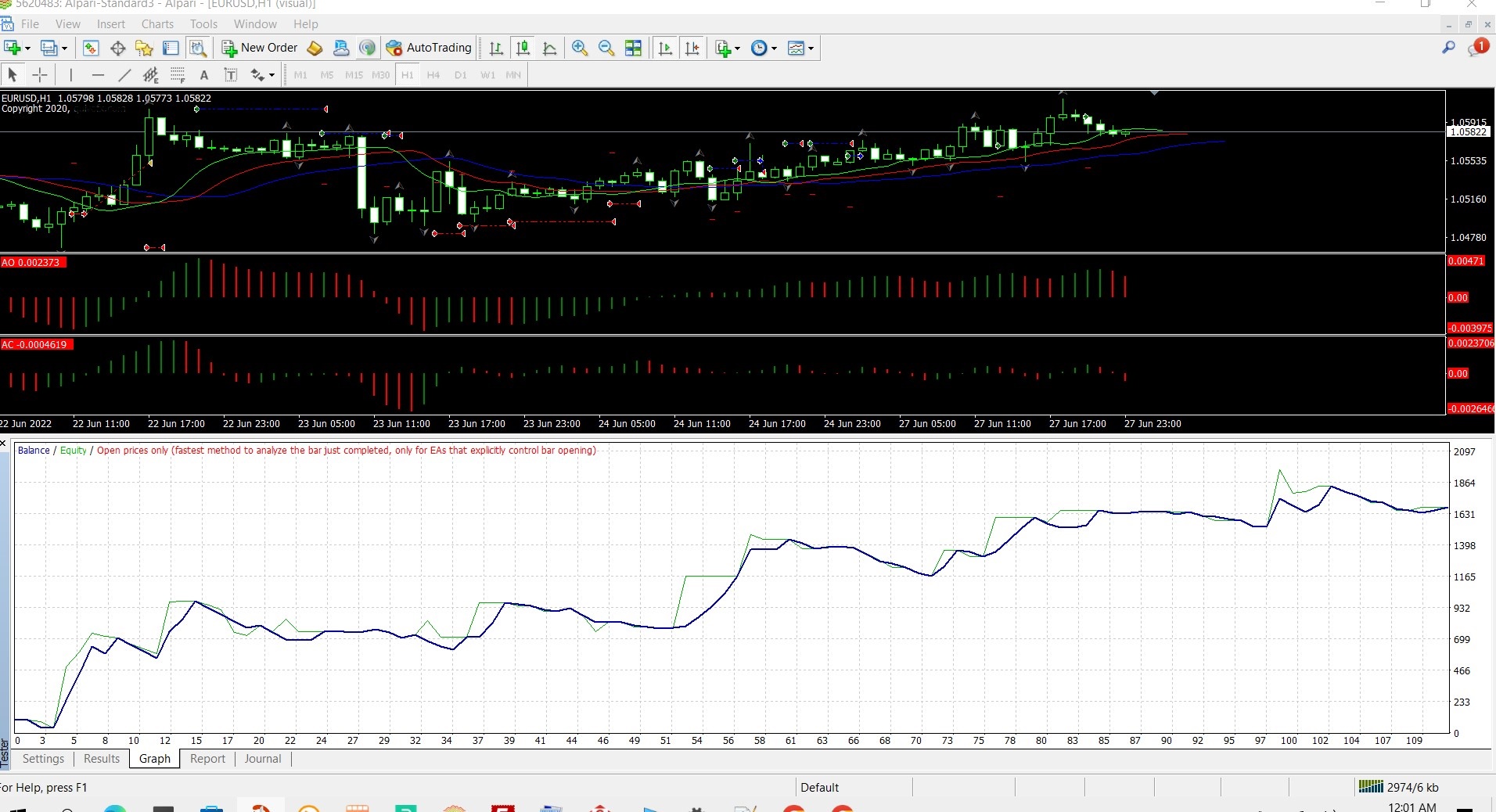Zoom out on the chart
The height and width of the screenshot is (812, 1496).
606,48
